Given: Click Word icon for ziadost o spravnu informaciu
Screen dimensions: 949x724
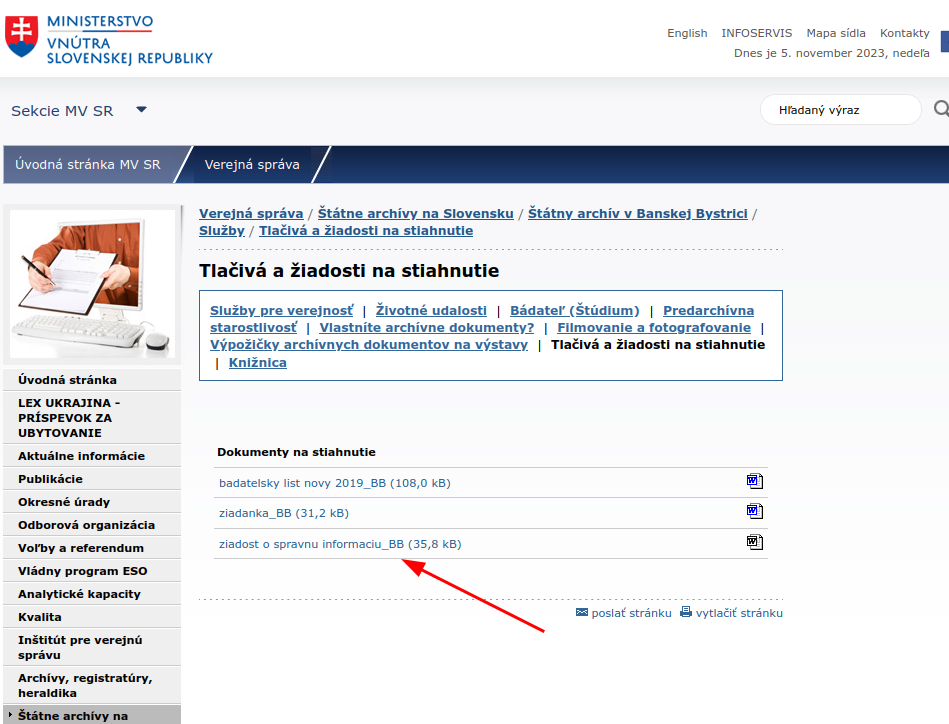Looking at the screenshot, I should (x=754, y=543).
